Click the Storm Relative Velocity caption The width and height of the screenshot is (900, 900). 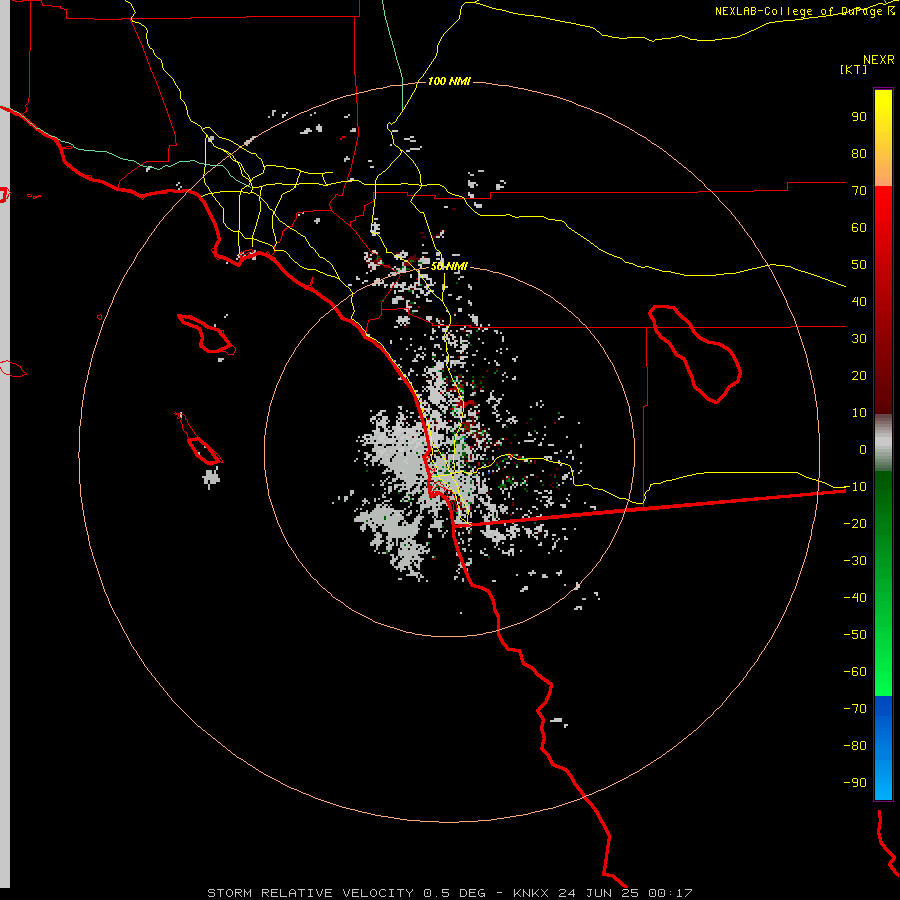(x=449, y=893)
